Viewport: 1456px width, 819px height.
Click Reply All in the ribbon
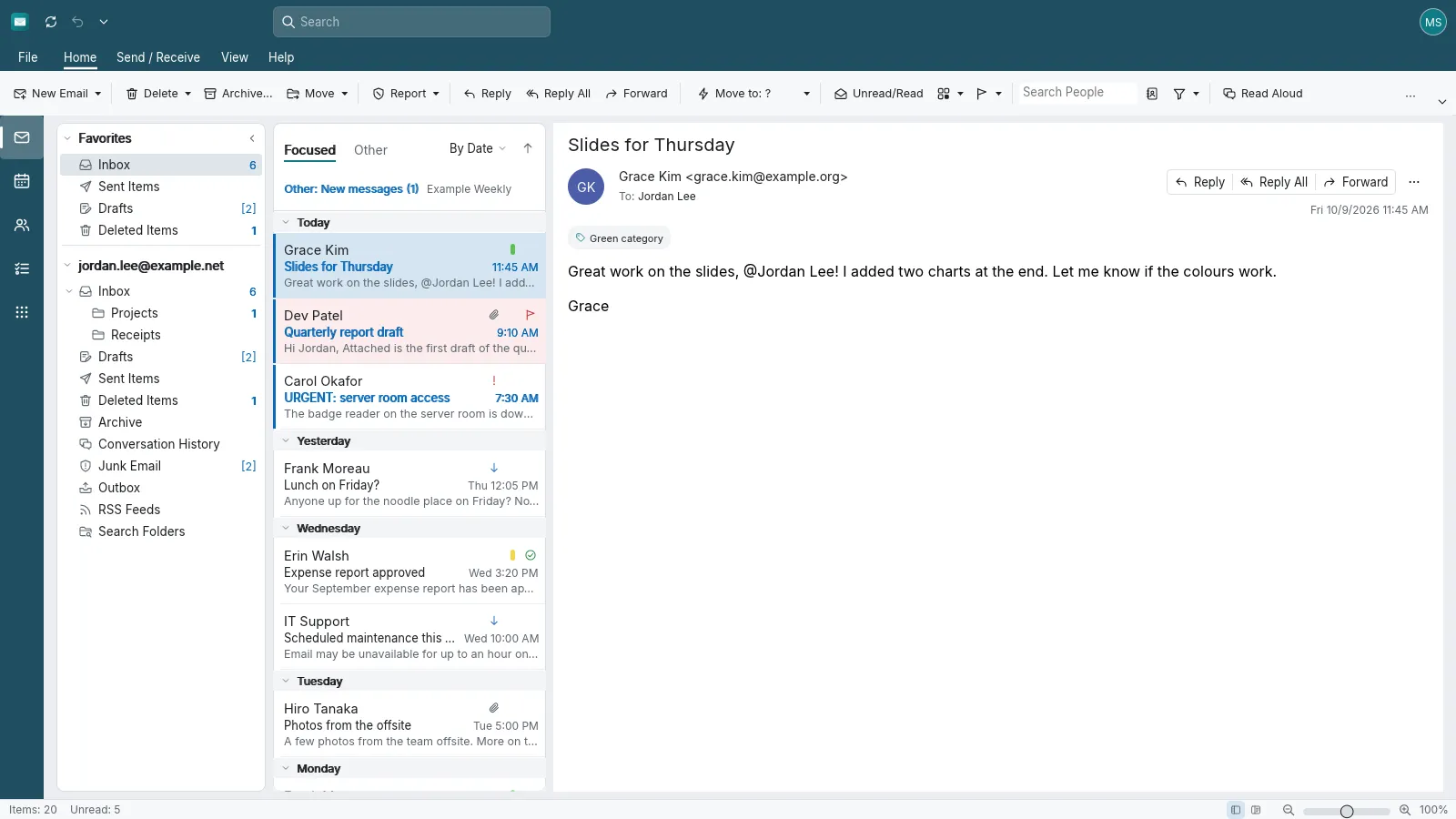click(x=559, y=94)
